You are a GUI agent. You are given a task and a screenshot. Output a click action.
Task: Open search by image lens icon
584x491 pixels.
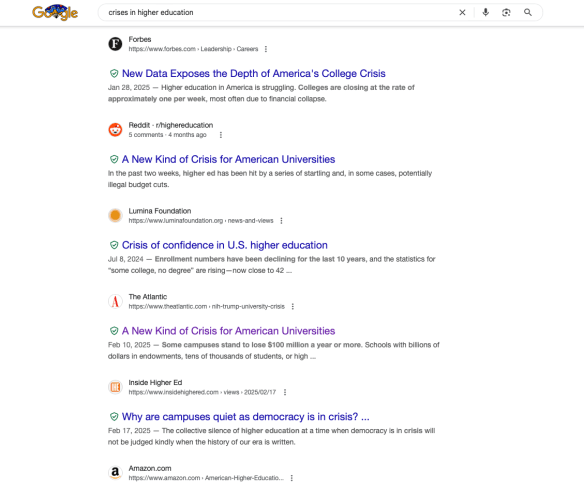pos(506,12)
